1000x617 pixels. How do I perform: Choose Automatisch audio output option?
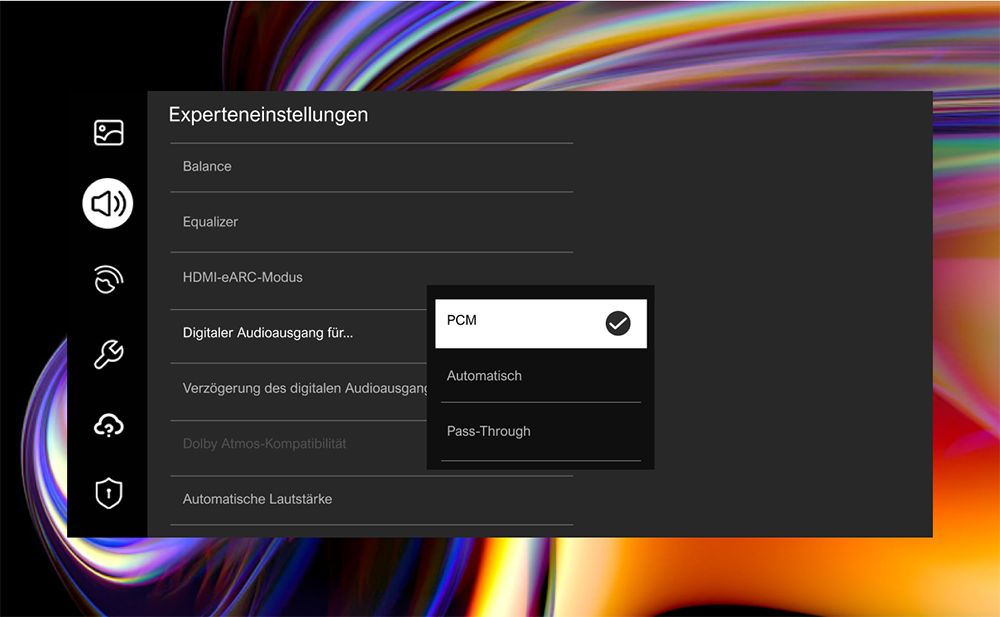(541, 376)
